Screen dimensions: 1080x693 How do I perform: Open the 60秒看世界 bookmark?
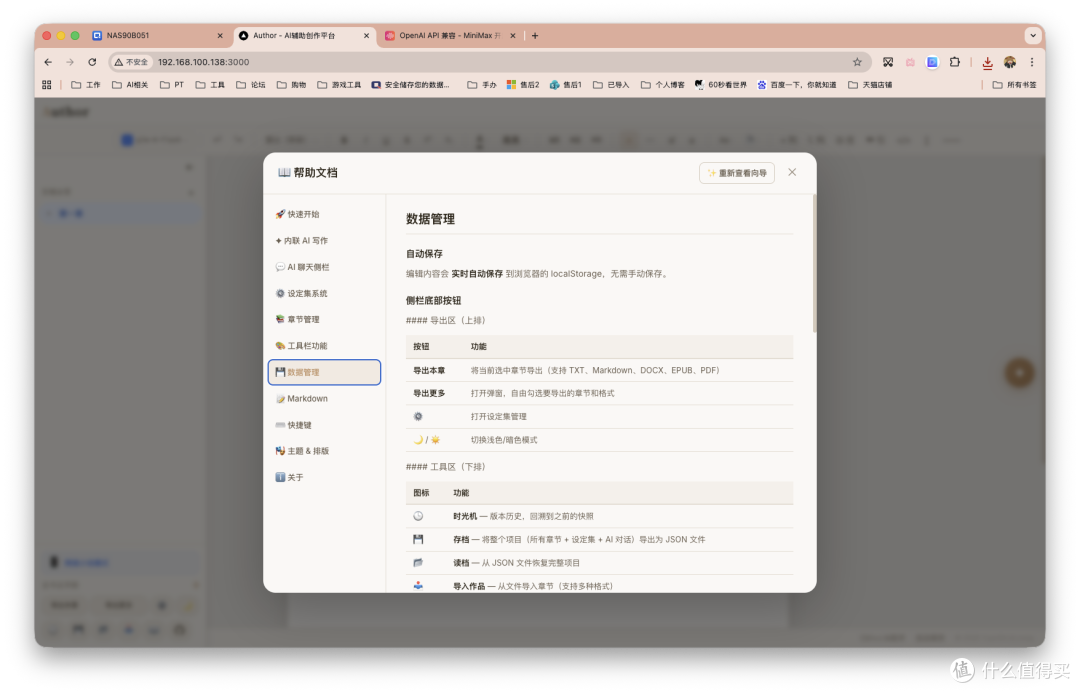[x=720, y=85]
